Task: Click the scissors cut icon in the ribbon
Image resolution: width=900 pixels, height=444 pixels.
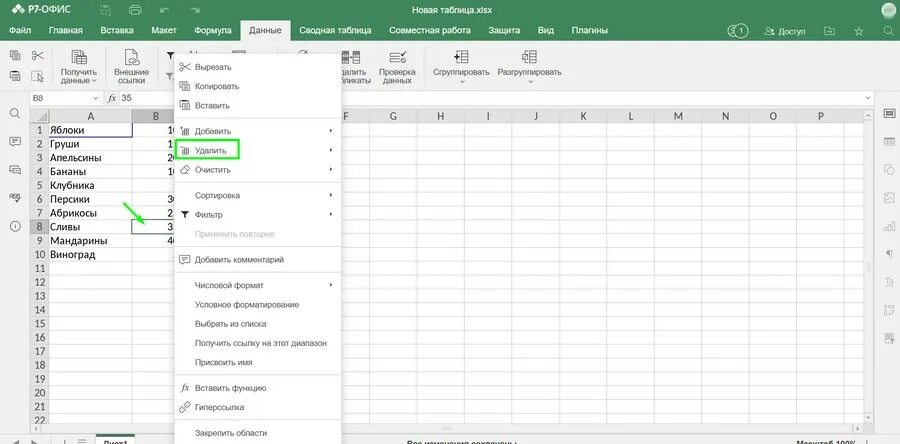Action: 37,56
